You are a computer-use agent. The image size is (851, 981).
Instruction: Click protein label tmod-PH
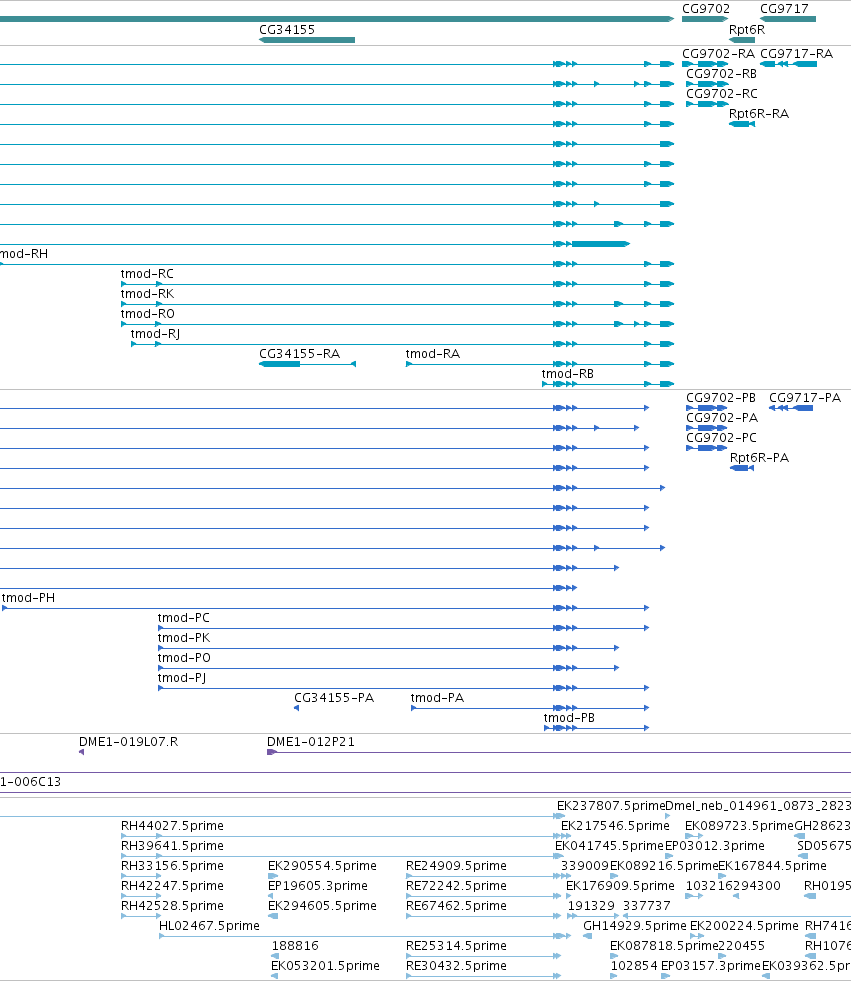click(28, 598)
